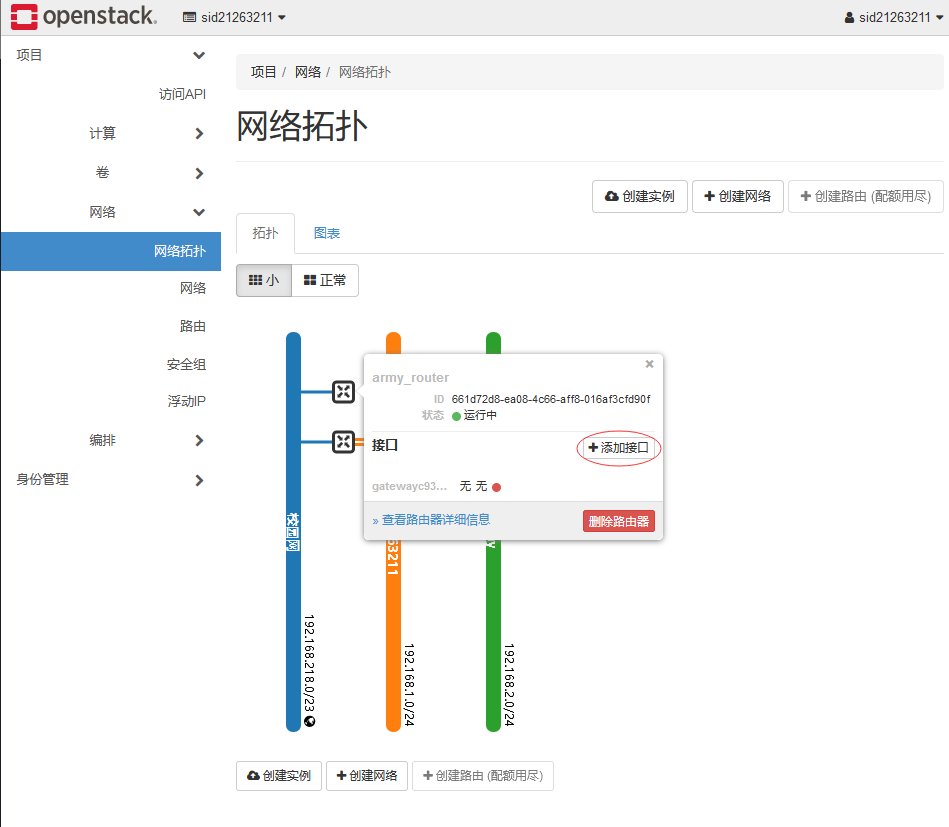Screen dimensions: 949x827
Task: Expand the 身份管理 sidebar section
Action: click(x=111, y=479)
